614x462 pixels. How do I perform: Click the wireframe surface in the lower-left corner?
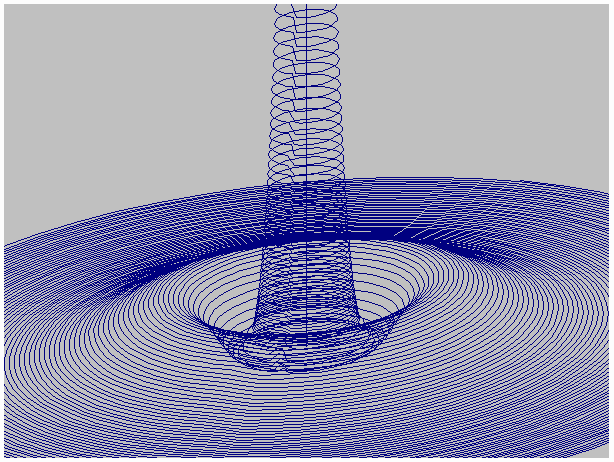coord(40,420)
